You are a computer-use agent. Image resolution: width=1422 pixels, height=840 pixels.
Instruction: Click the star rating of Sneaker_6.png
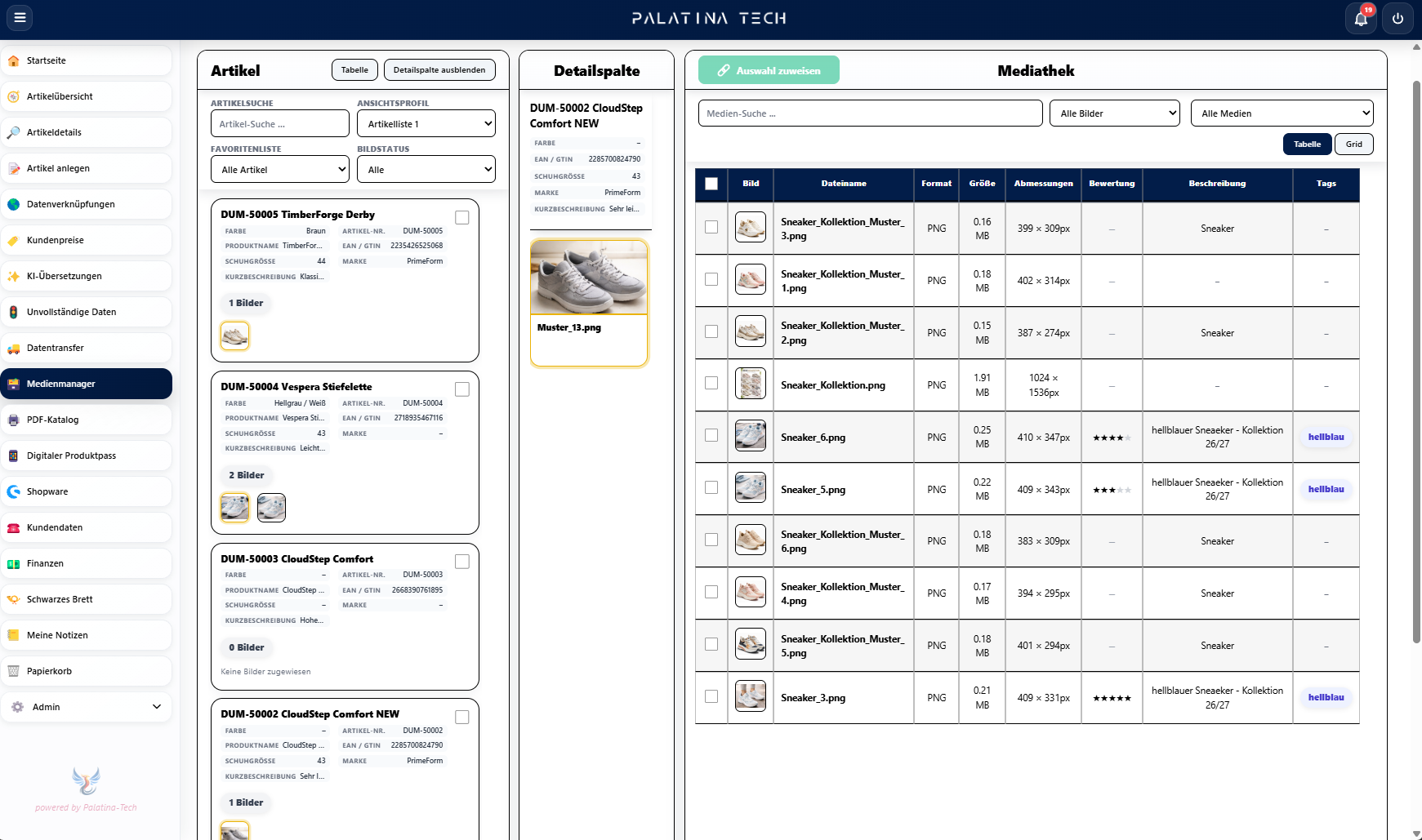1112,438
